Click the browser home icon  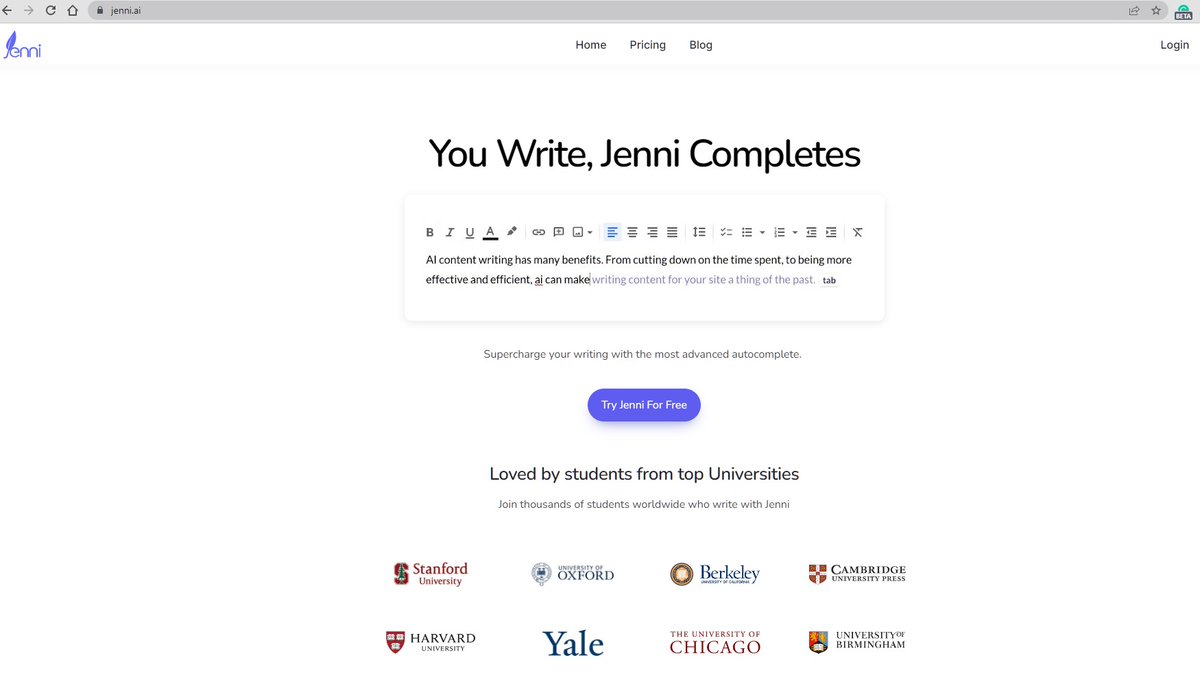point(72,10)
